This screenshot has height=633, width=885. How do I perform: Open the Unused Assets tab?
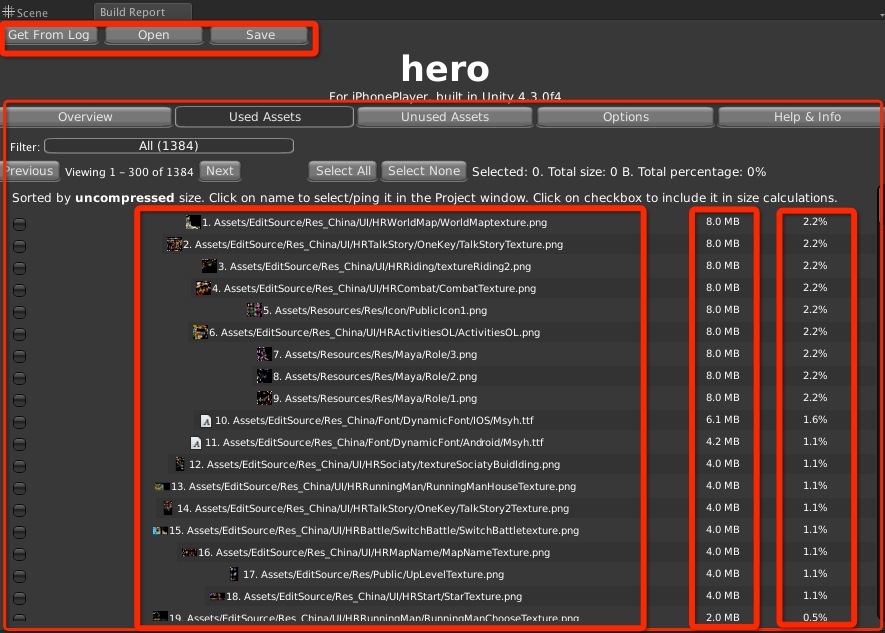444,117
